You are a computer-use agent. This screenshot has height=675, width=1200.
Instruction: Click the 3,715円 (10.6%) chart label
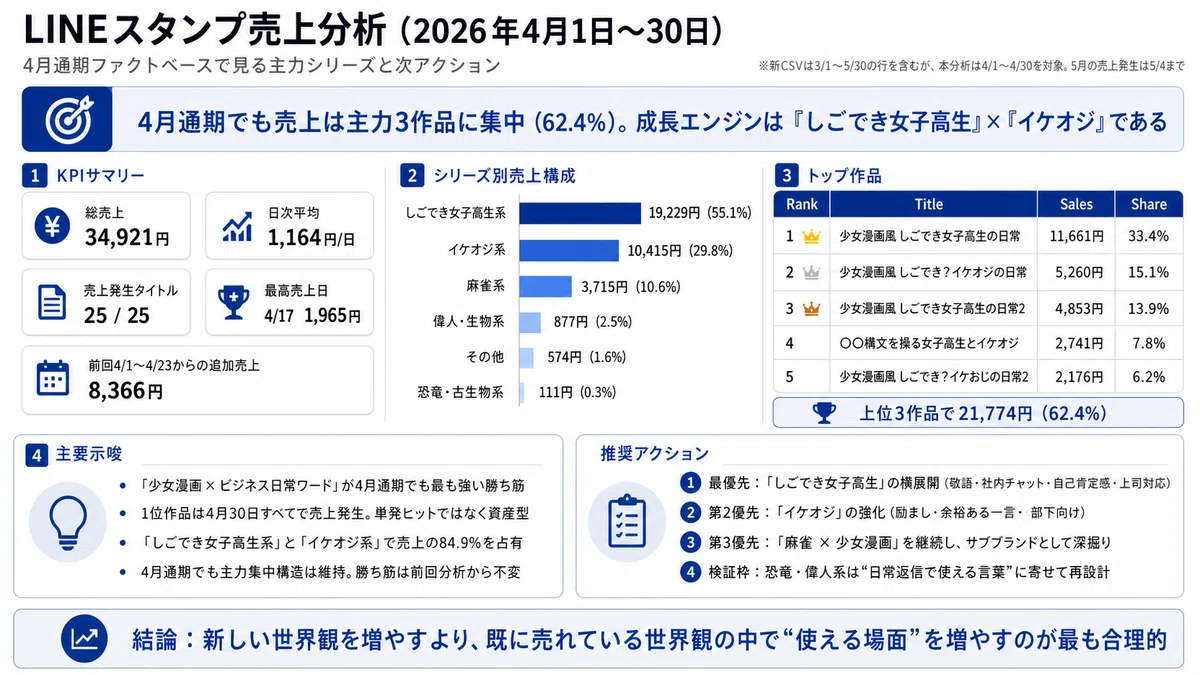coord(630,286)
